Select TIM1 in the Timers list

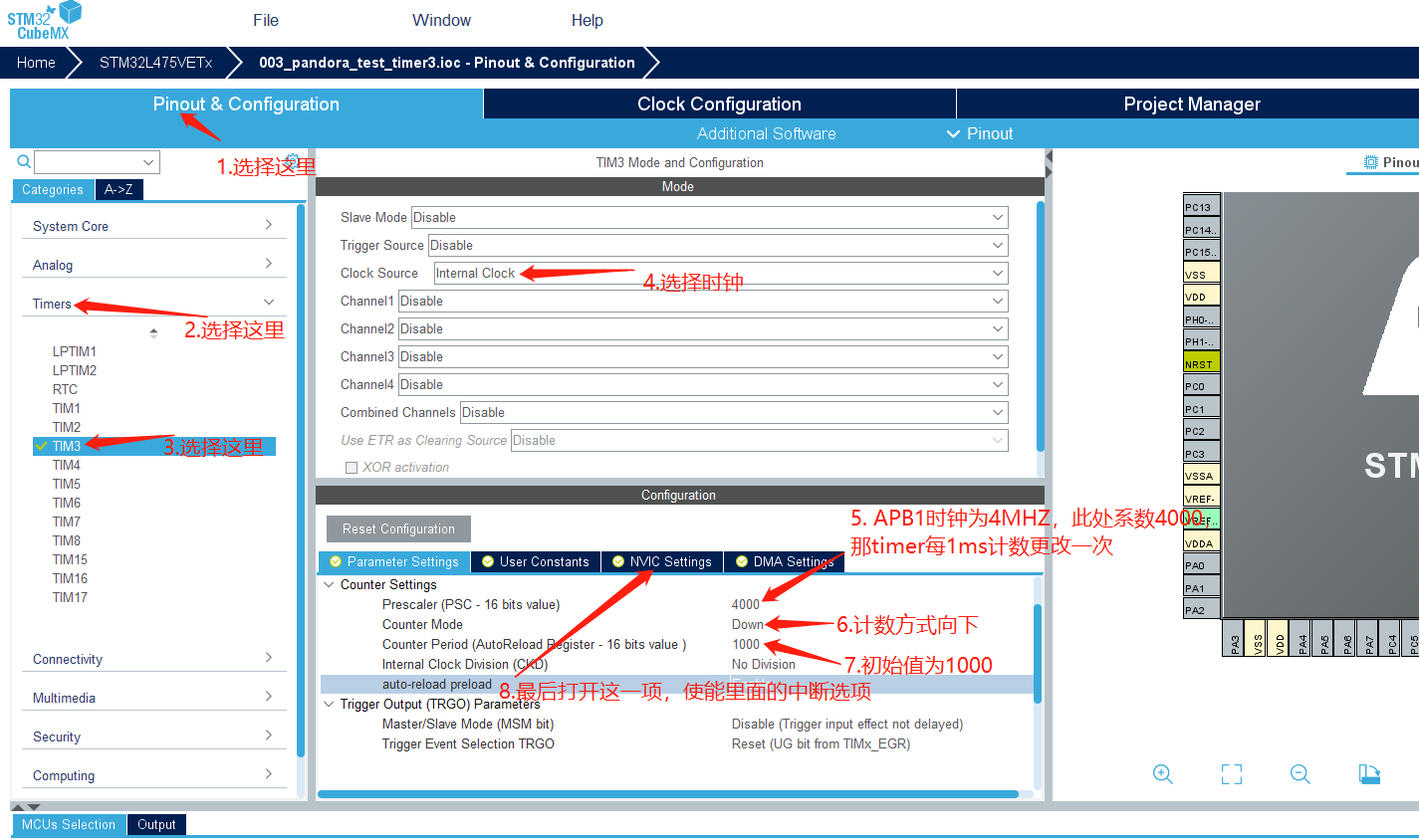(67, 408)
